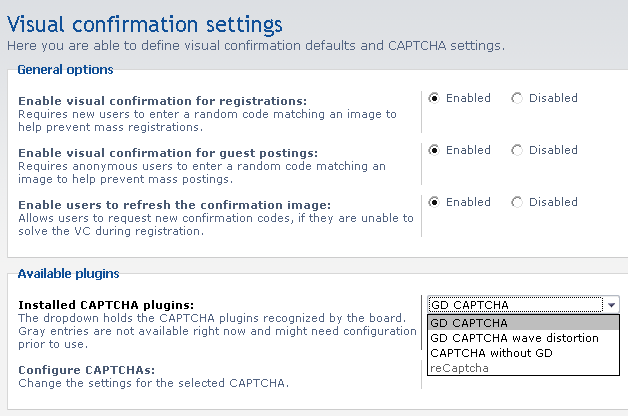Click the 'General options' section legend
The width and height of the screenshot is (628, 416).
click(x=65, y=69)
